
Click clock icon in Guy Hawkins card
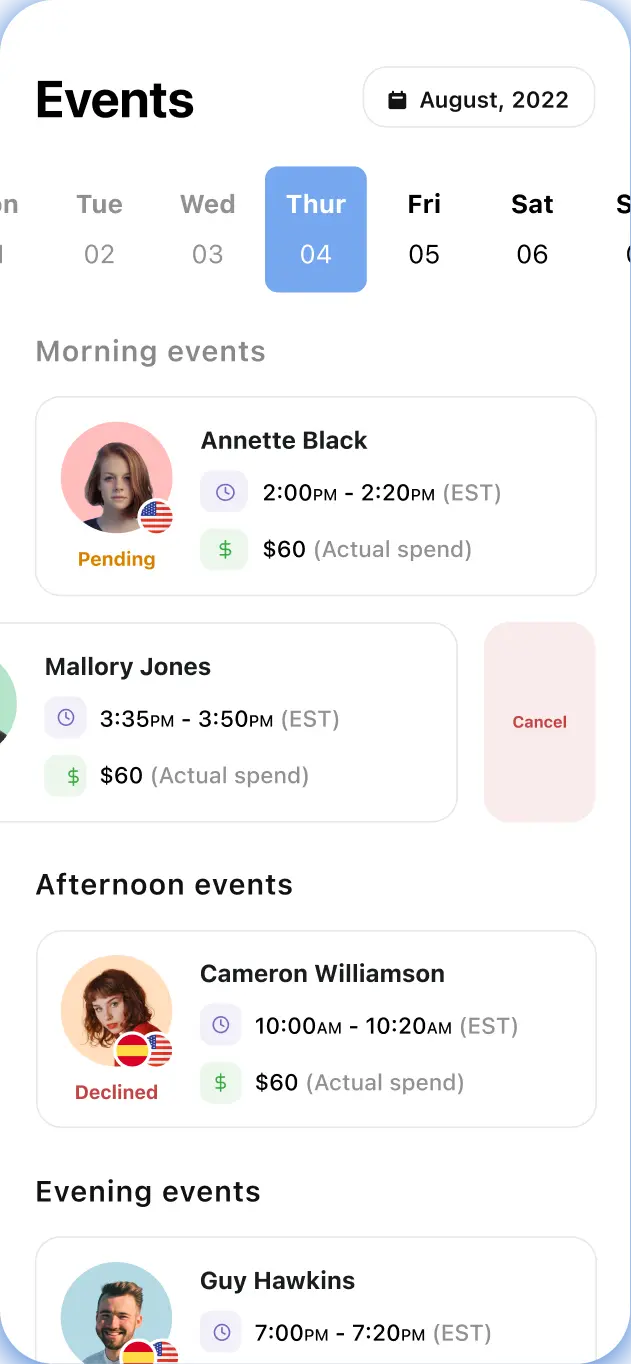tap(221, 1332)
